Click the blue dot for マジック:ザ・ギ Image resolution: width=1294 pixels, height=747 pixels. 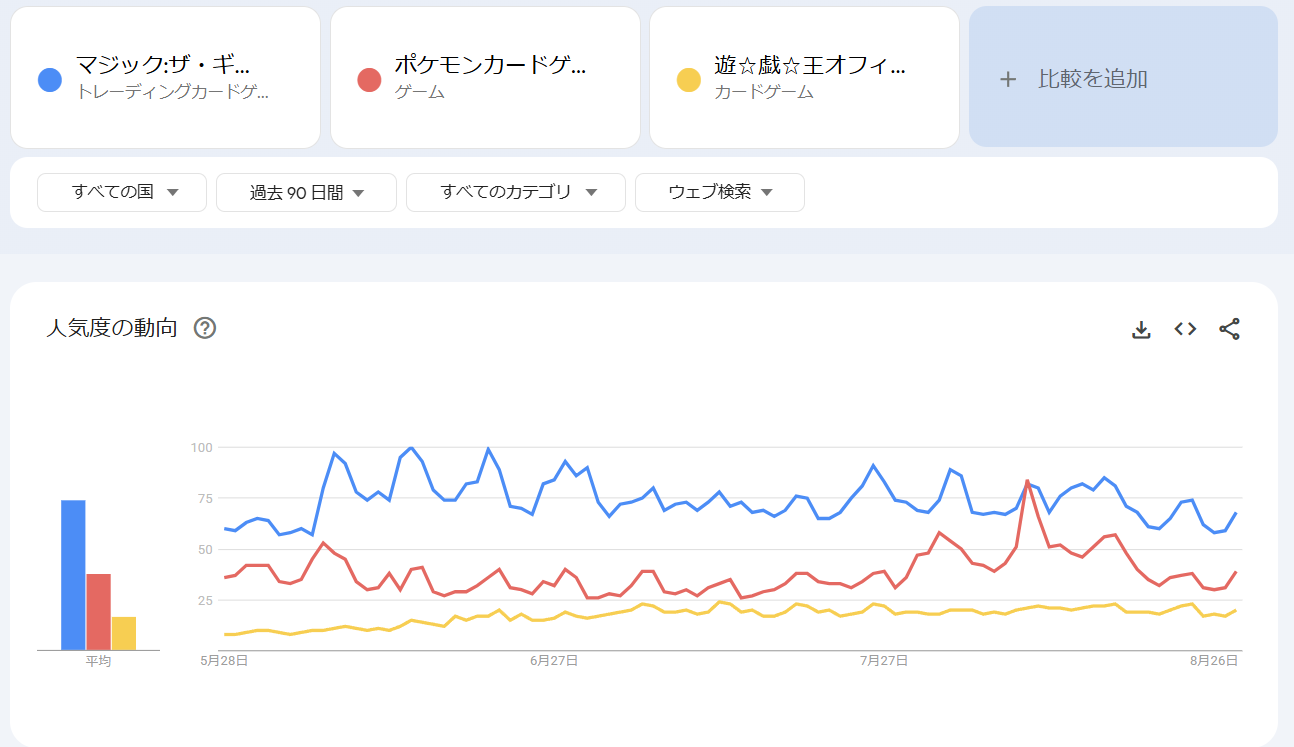(50, 79)
